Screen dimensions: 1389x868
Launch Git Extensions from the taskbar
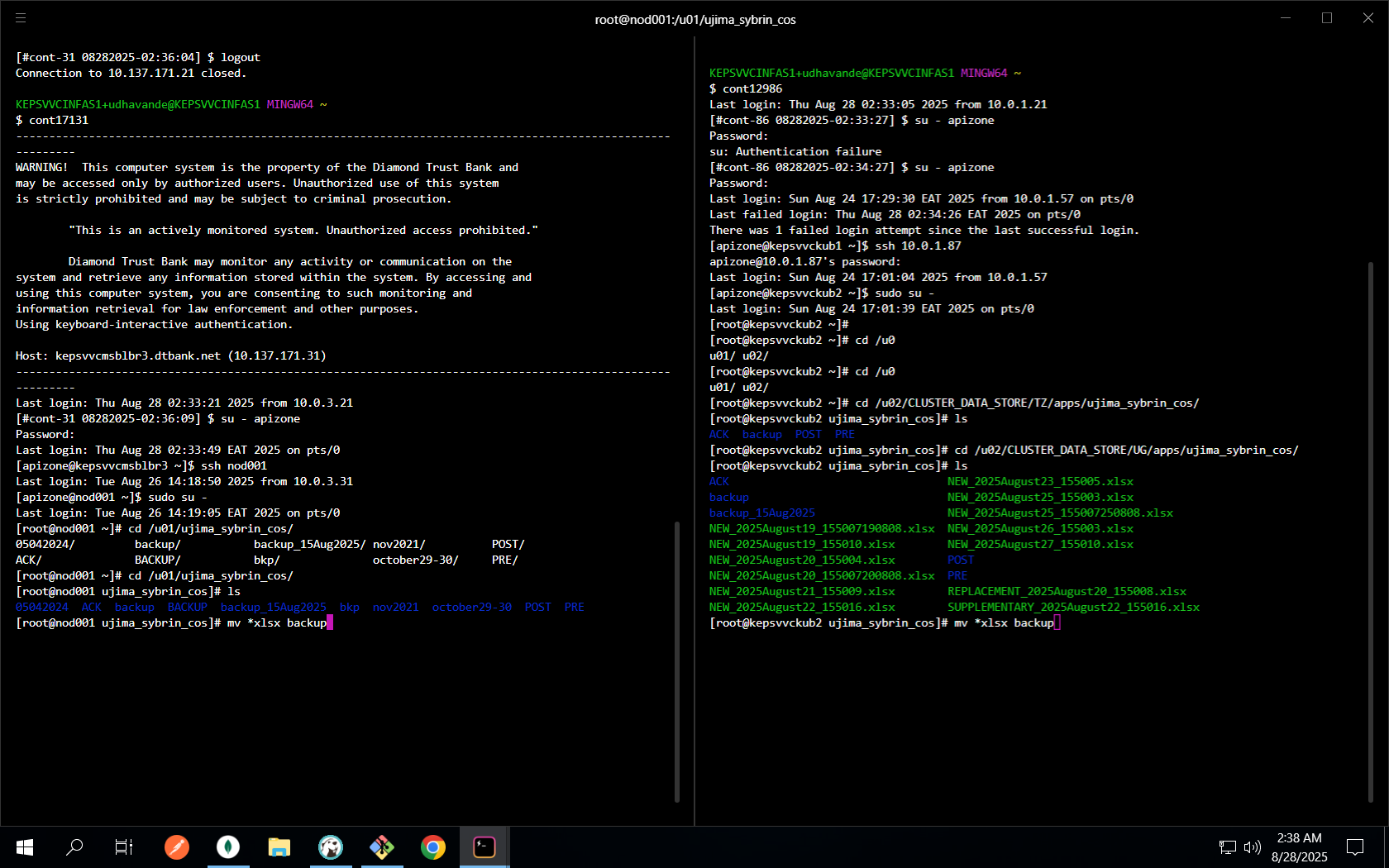[x=382, y=847]
